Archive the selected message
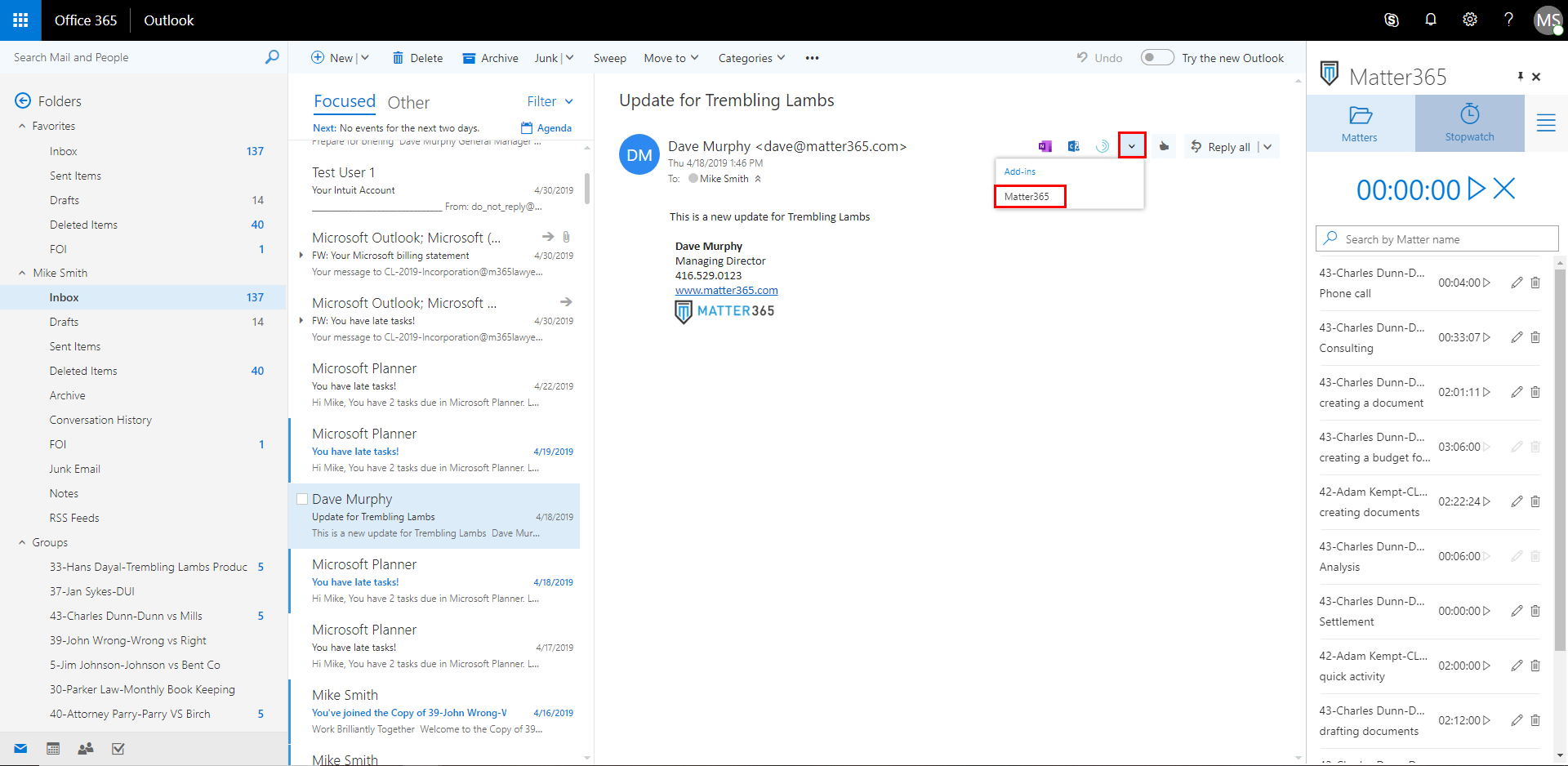1568x766 pixels. tap(490, 58)
